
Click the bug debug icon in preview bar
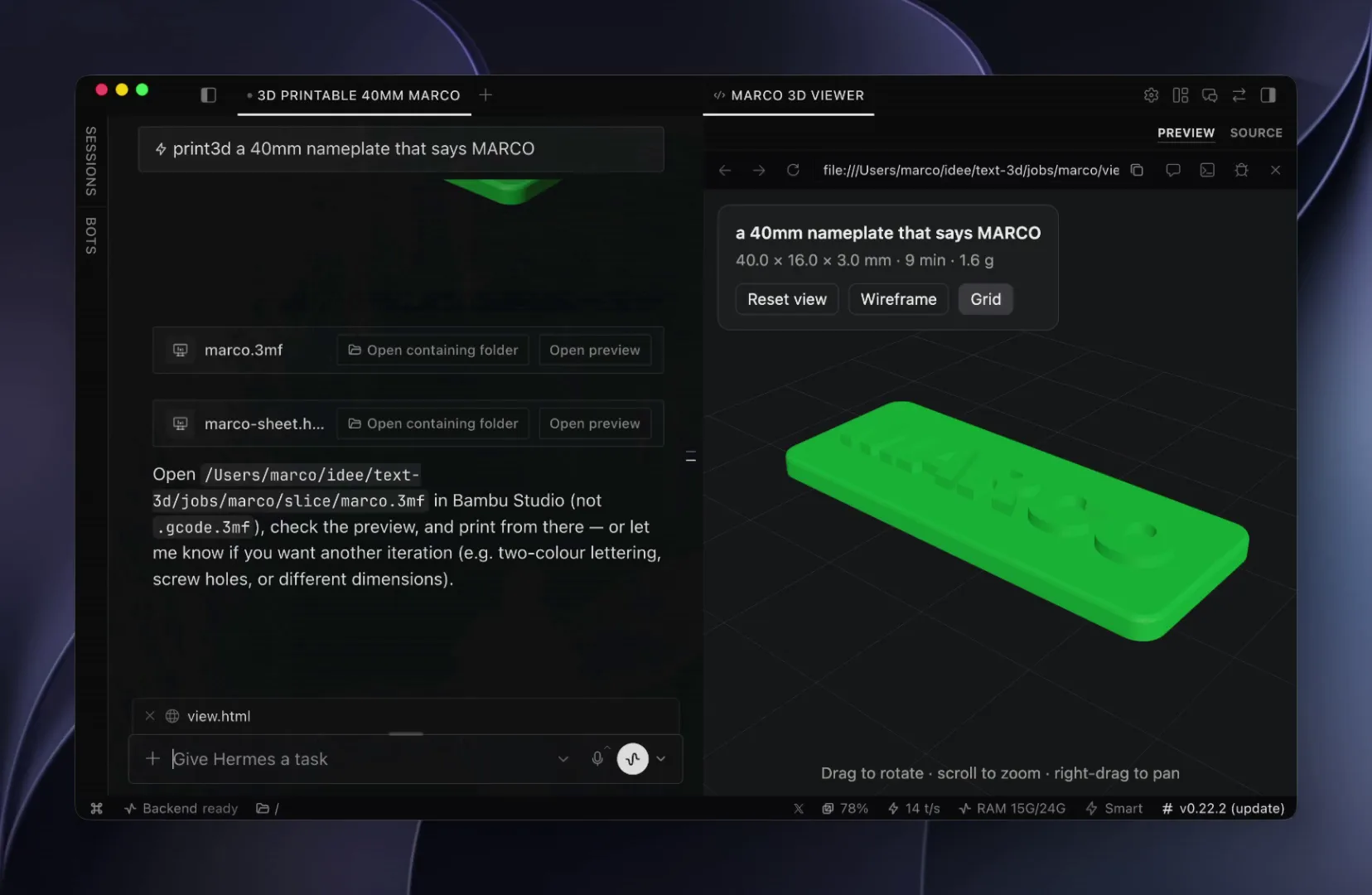pyautogui.click(x=1241, y=170)
